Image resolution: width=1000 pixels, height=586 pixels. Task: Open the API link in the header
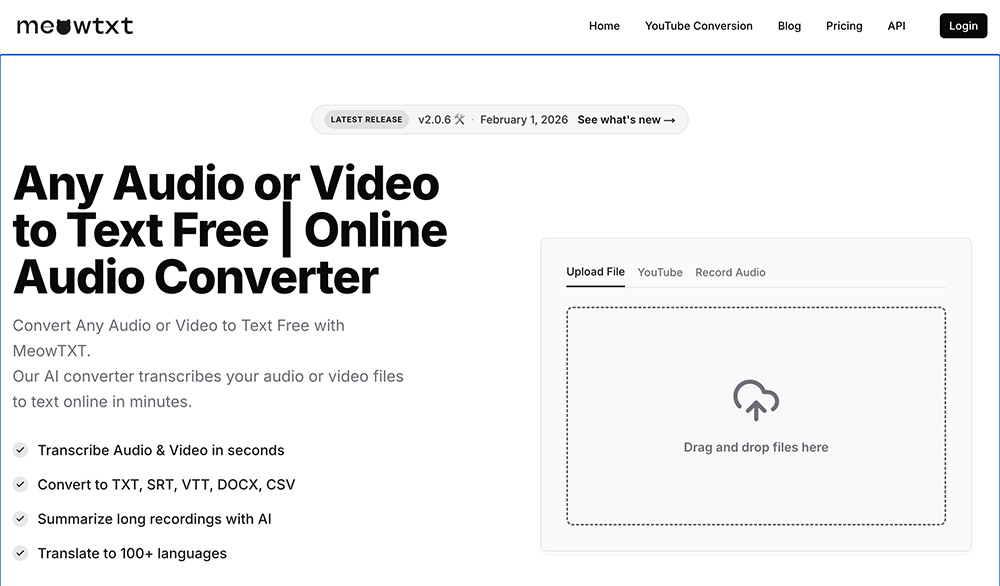896,26
